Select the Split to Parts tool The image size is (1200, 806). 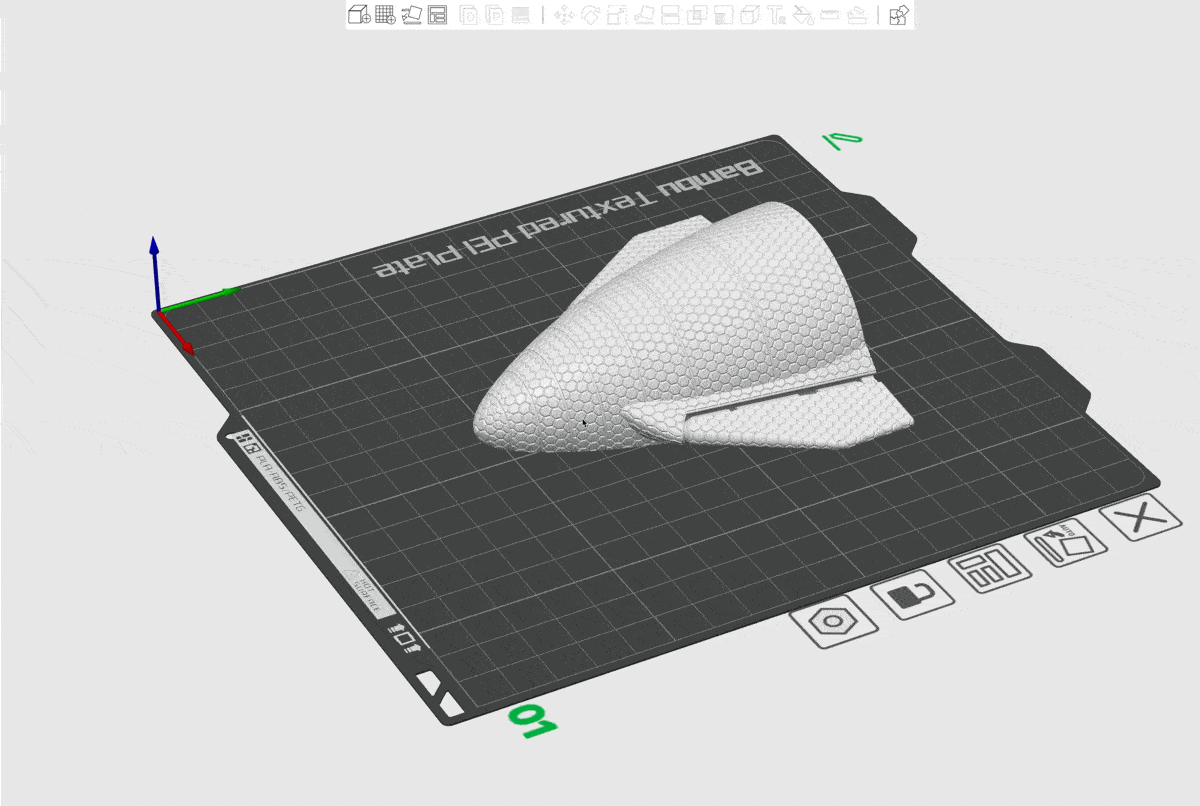point(494,15)
